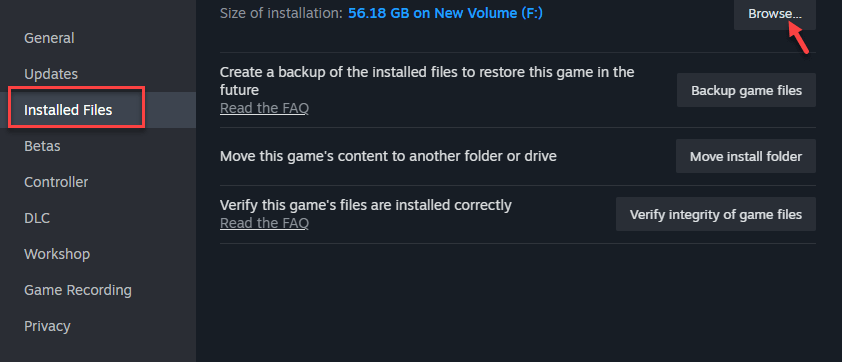Click the 56.18 GB on New Volume text
842x362 pixels.
445,13
